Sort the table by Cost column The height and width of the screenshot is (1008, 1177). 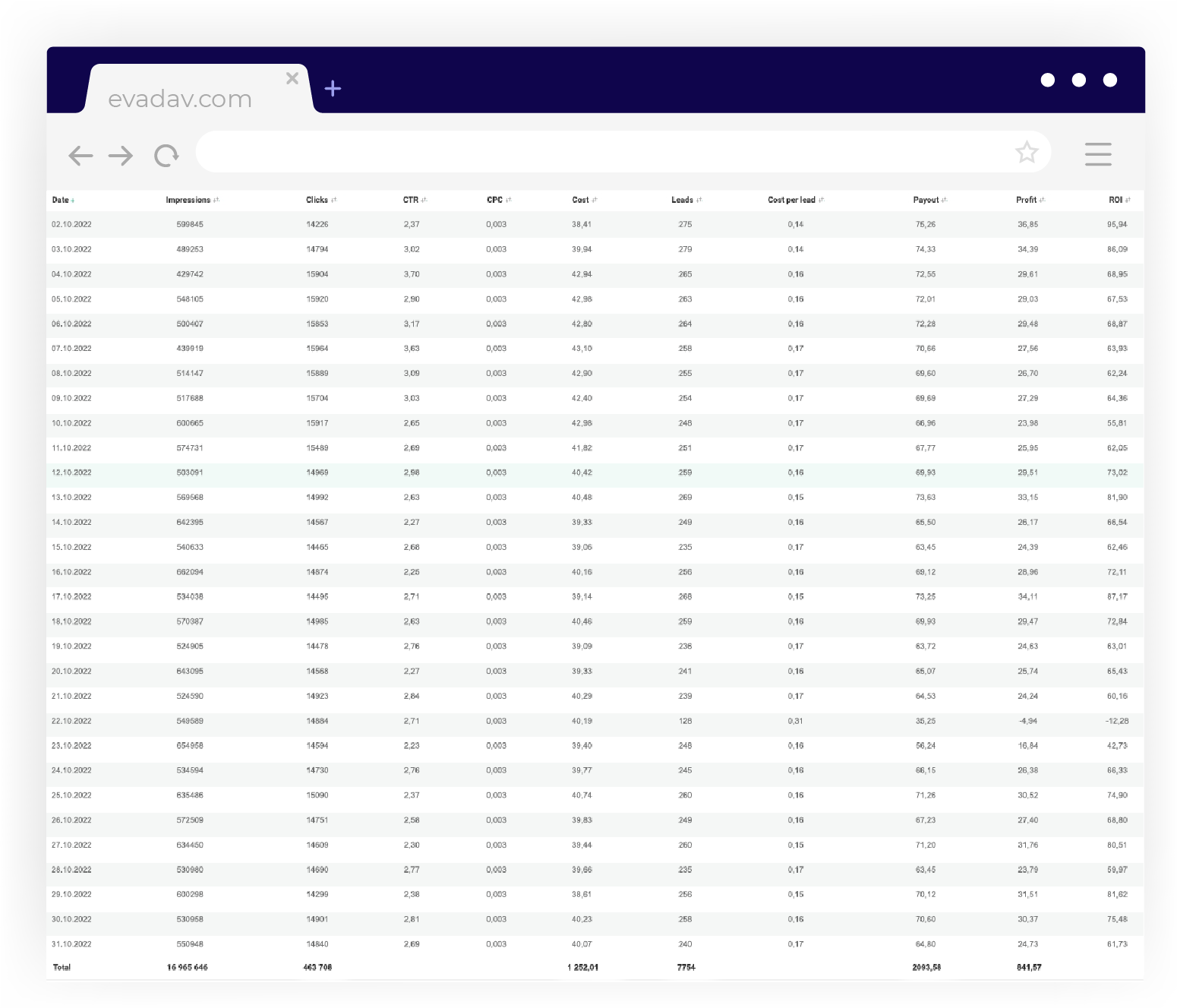click(583, 200)
